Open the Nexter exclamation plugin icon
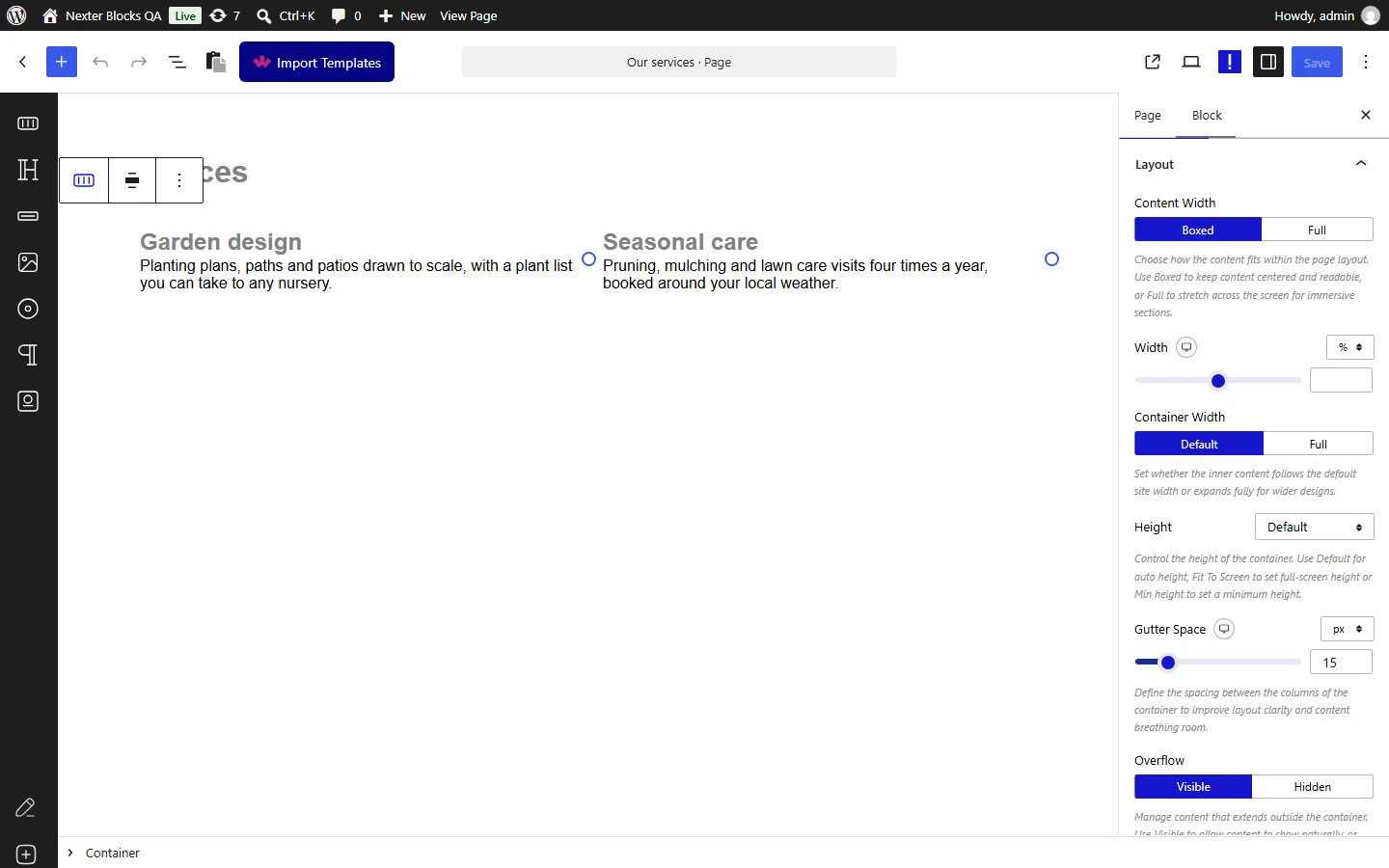 click(1230, 62)
